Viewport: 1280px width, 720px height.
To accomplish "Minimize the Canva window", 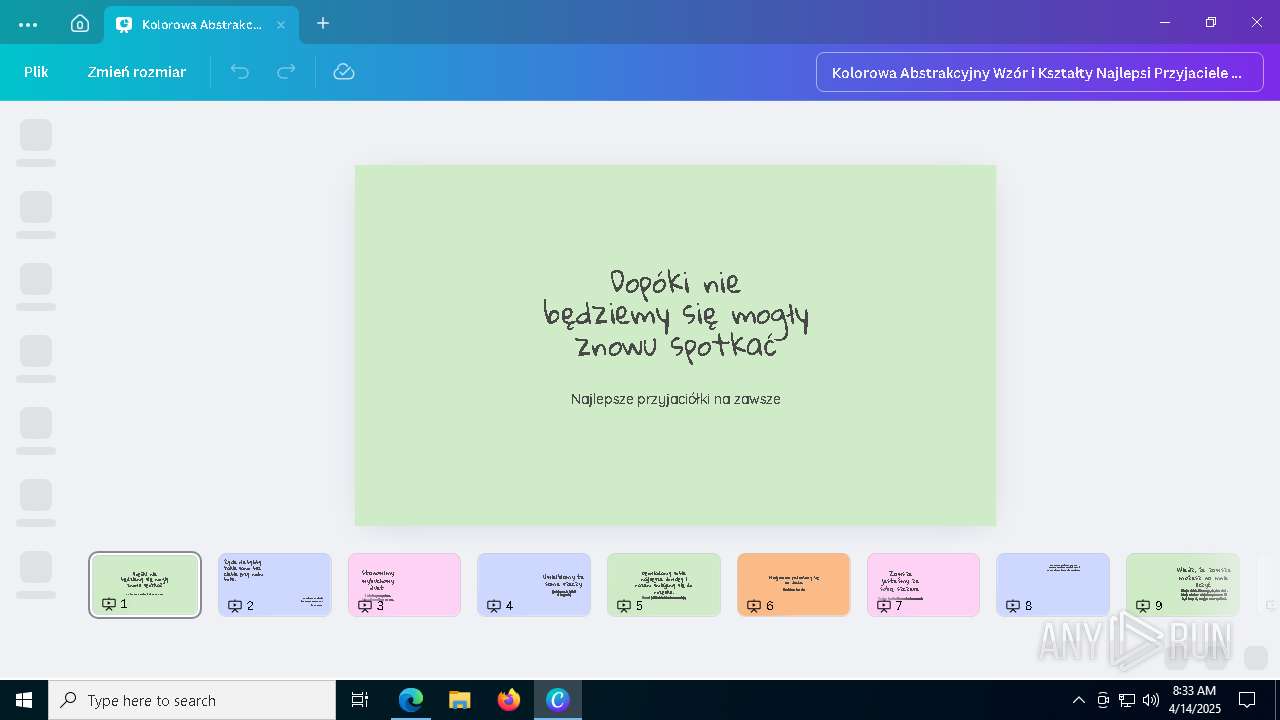I will click(1164, 23).
